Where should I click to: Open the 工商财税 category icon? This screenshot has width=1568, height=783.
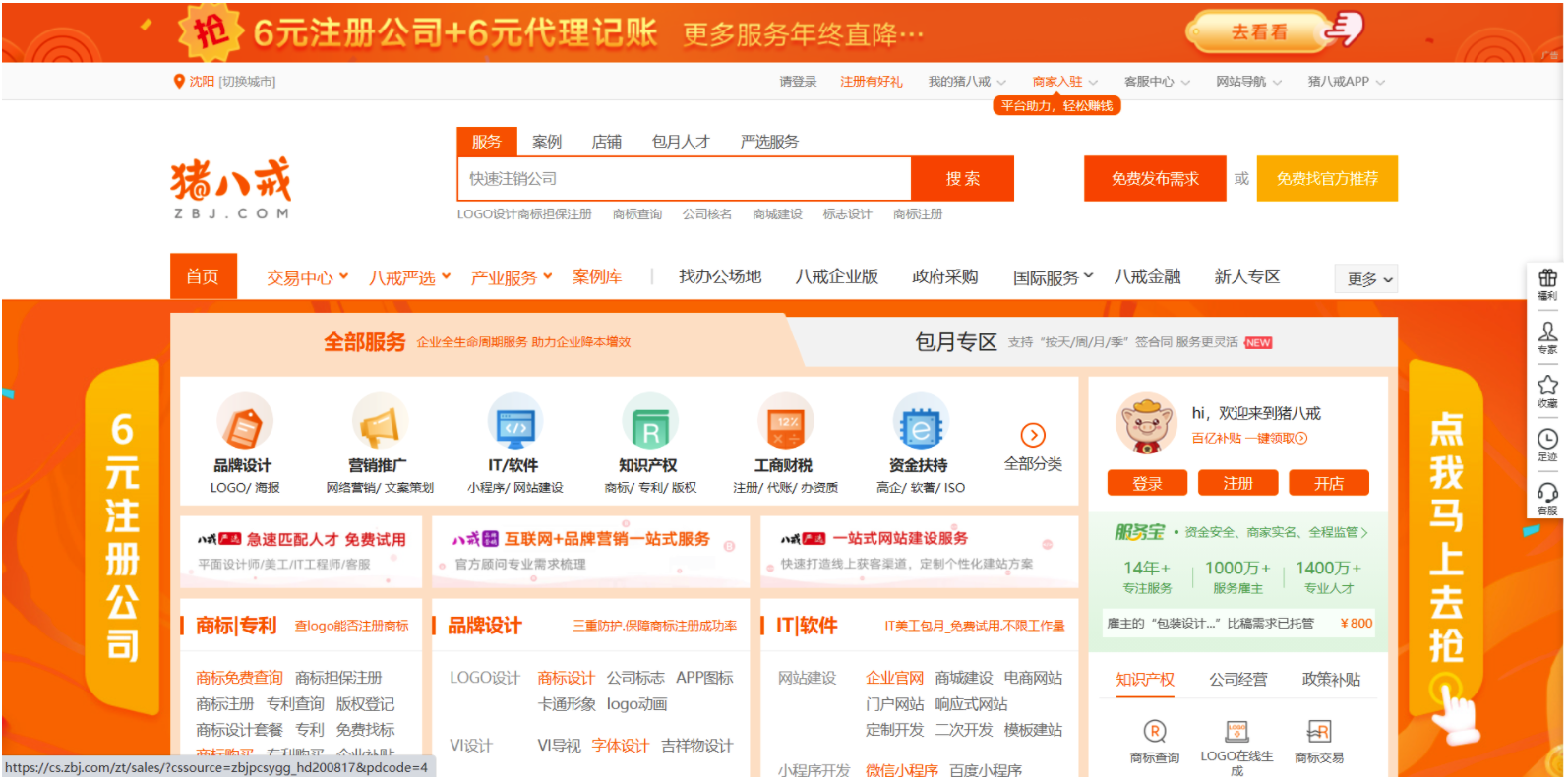(x=785, y=423)
